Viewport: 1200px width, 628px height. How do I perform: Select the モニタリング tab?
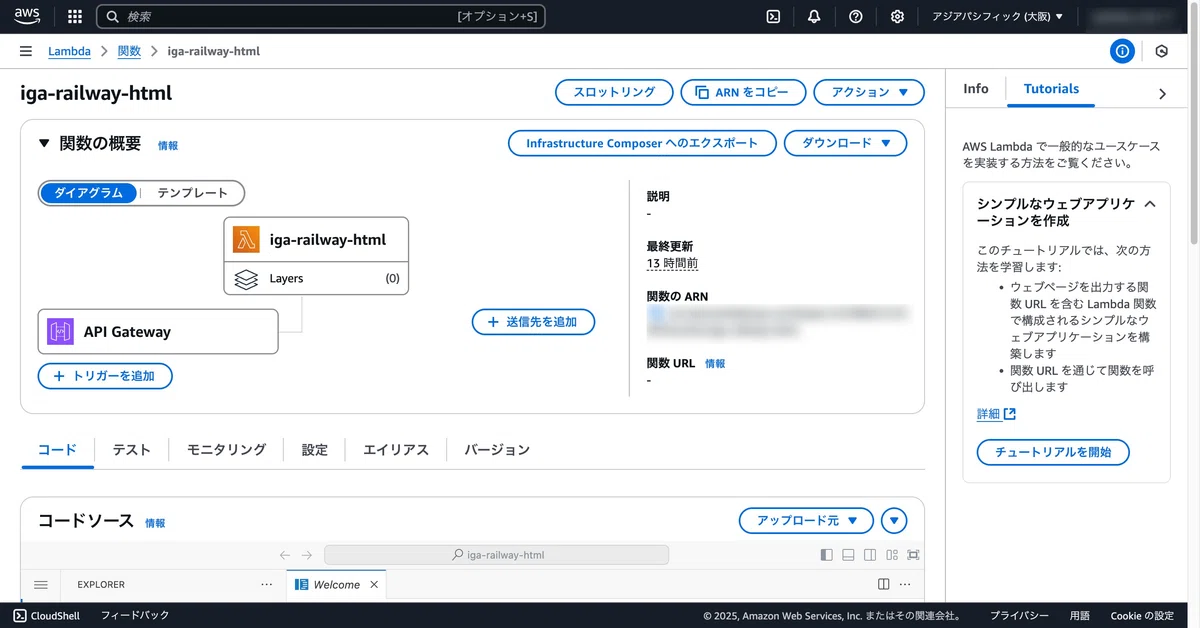(227, 450)
